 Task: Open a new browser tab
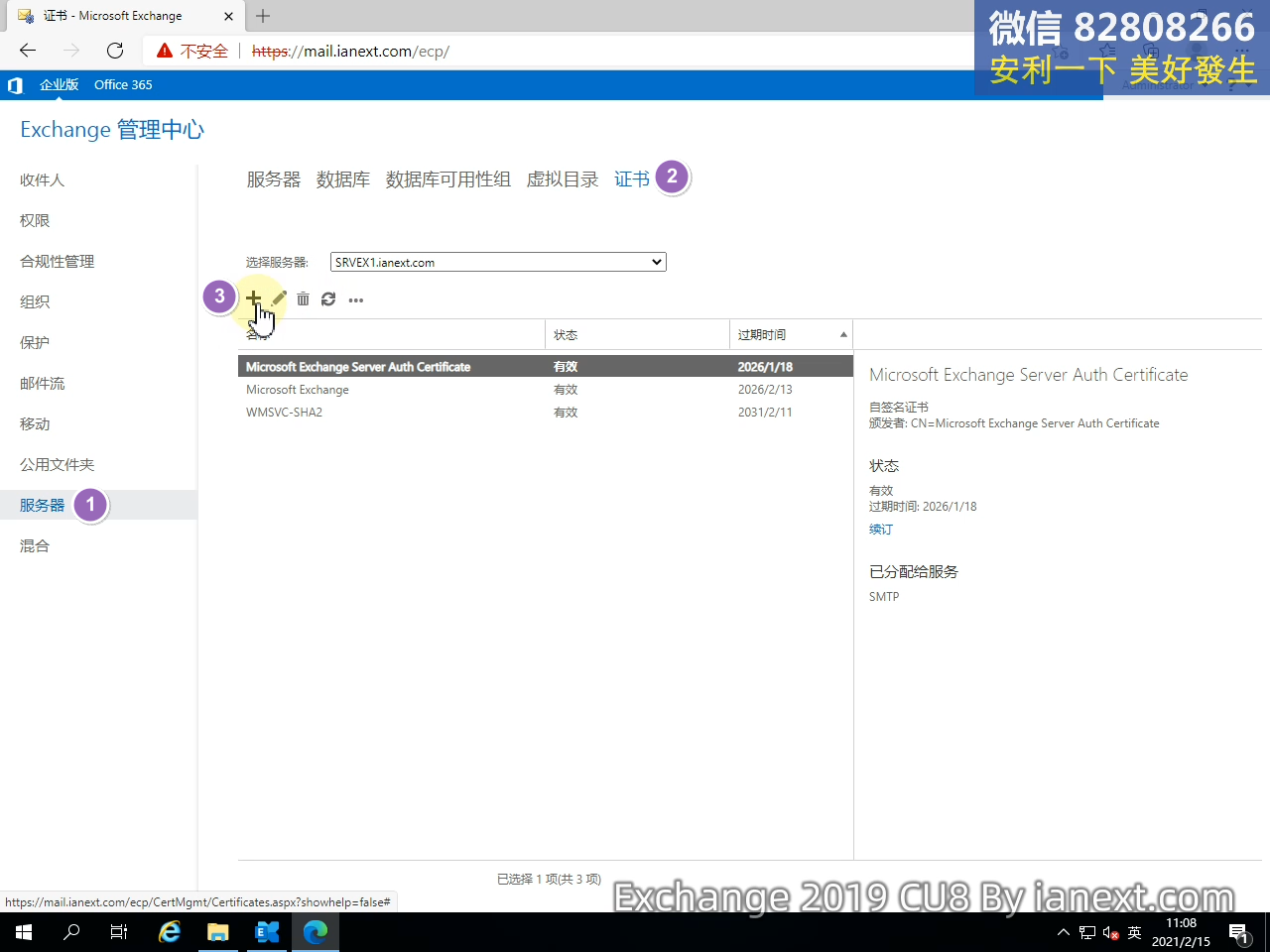(x=263, y=16)
